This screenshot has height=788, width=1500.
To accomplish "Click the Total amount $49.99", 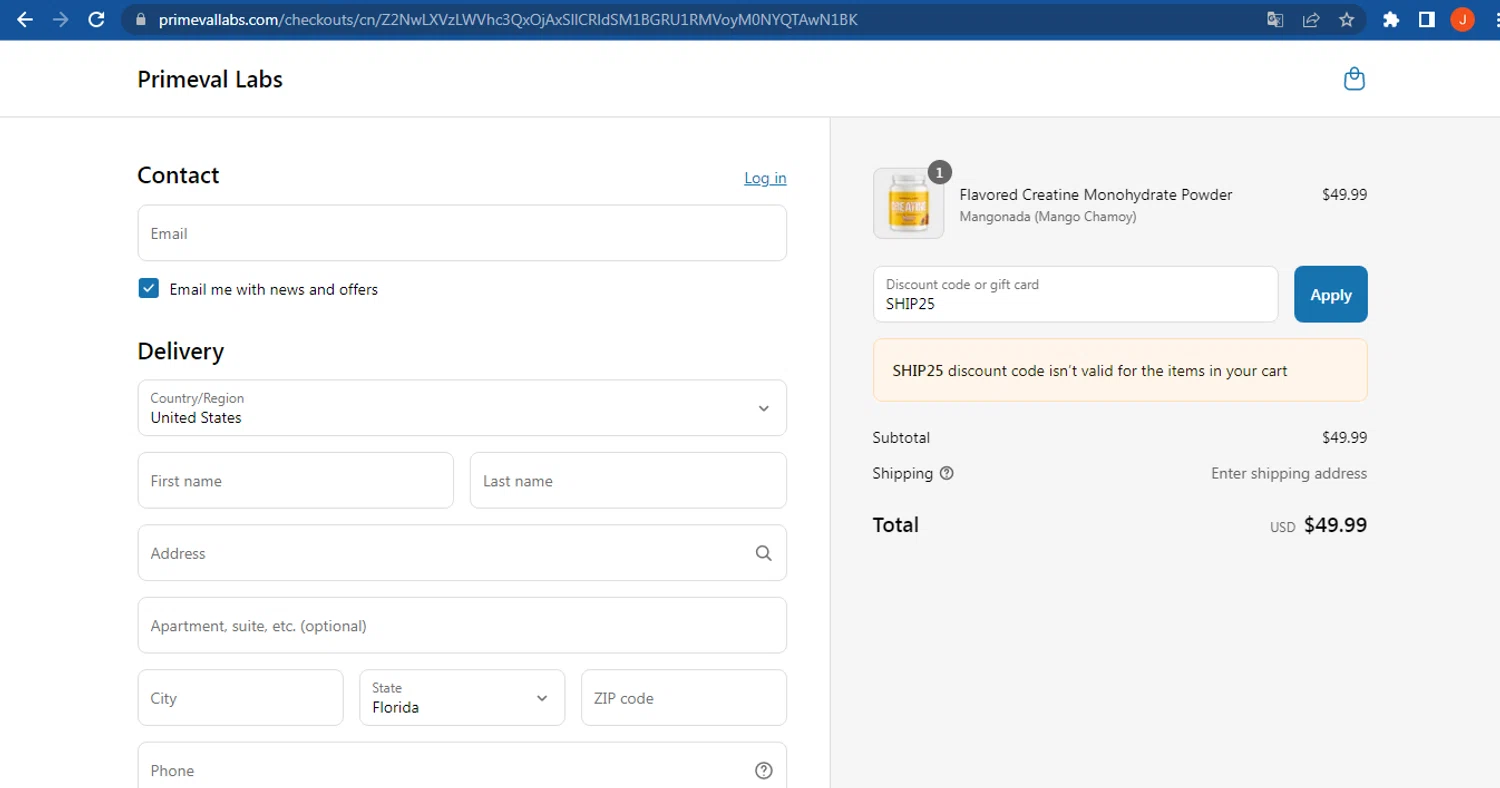I will pyautogui.click(x=1335, y=525).
